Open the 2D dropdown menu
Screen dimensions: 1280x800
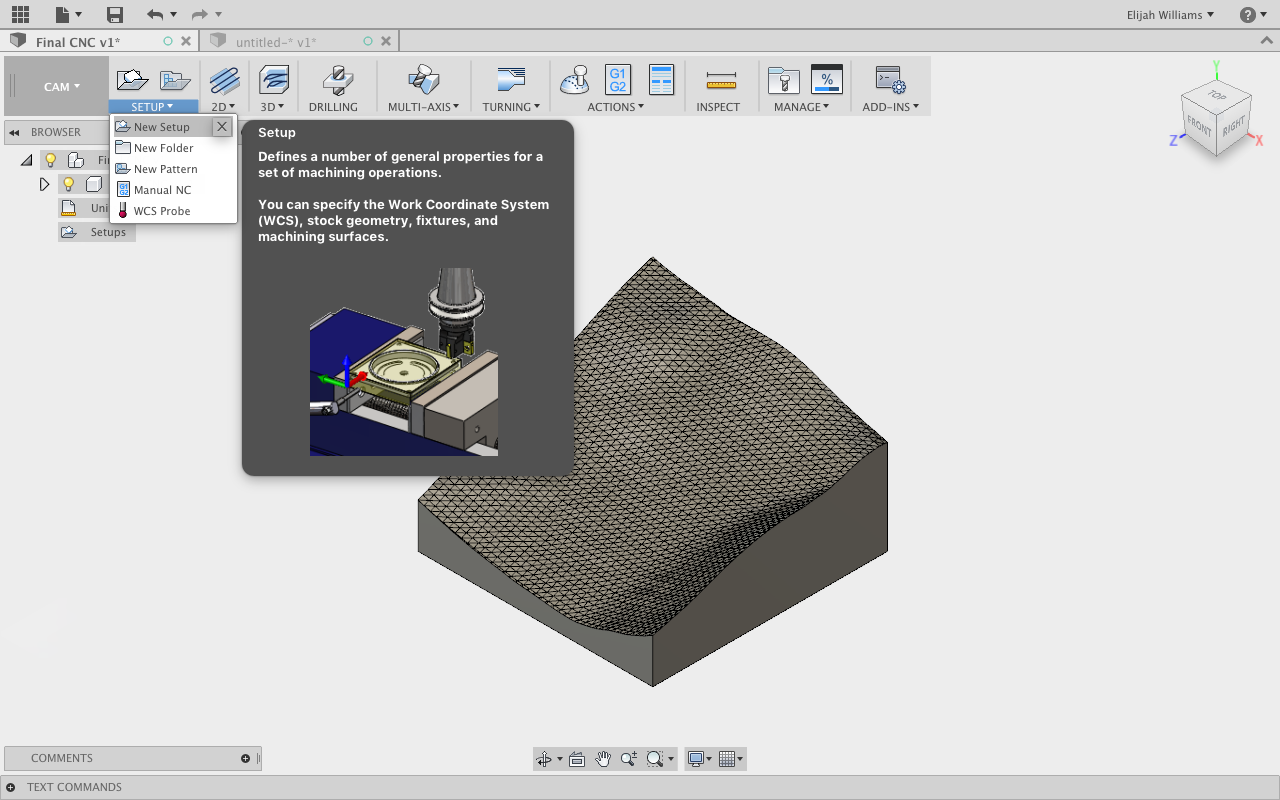223,107
